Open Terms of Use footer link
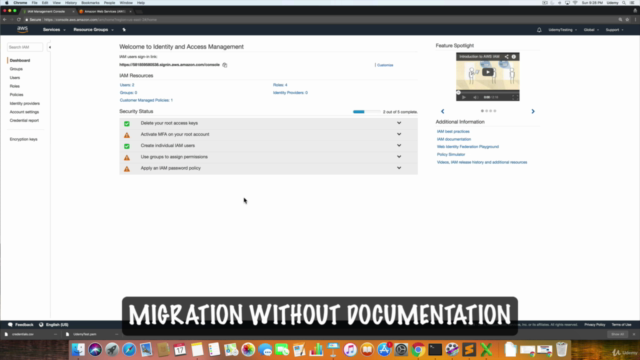 (621, 325)
